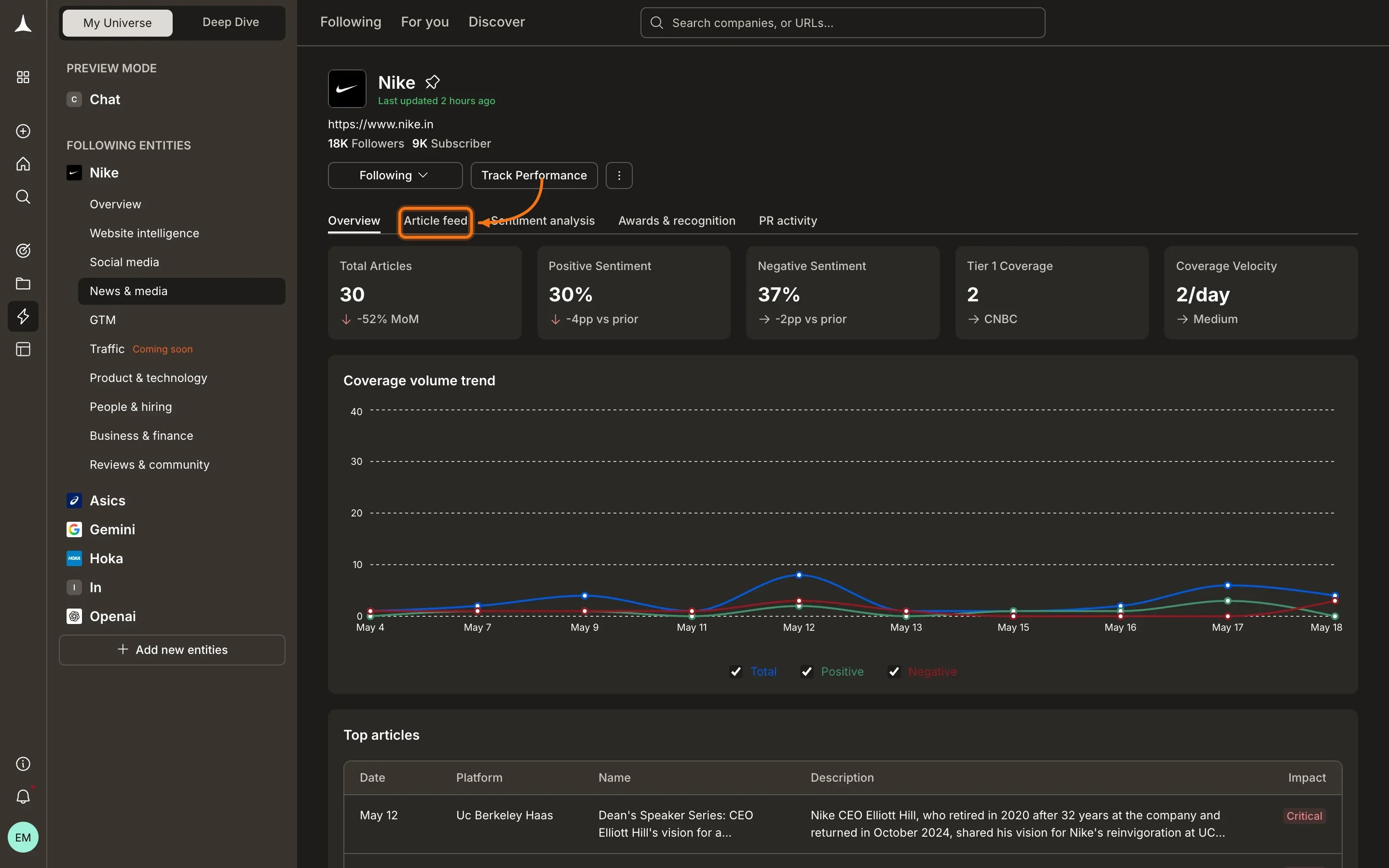Click in the Search companies input field
The image size is (1389, 868).
click(843, 23)
